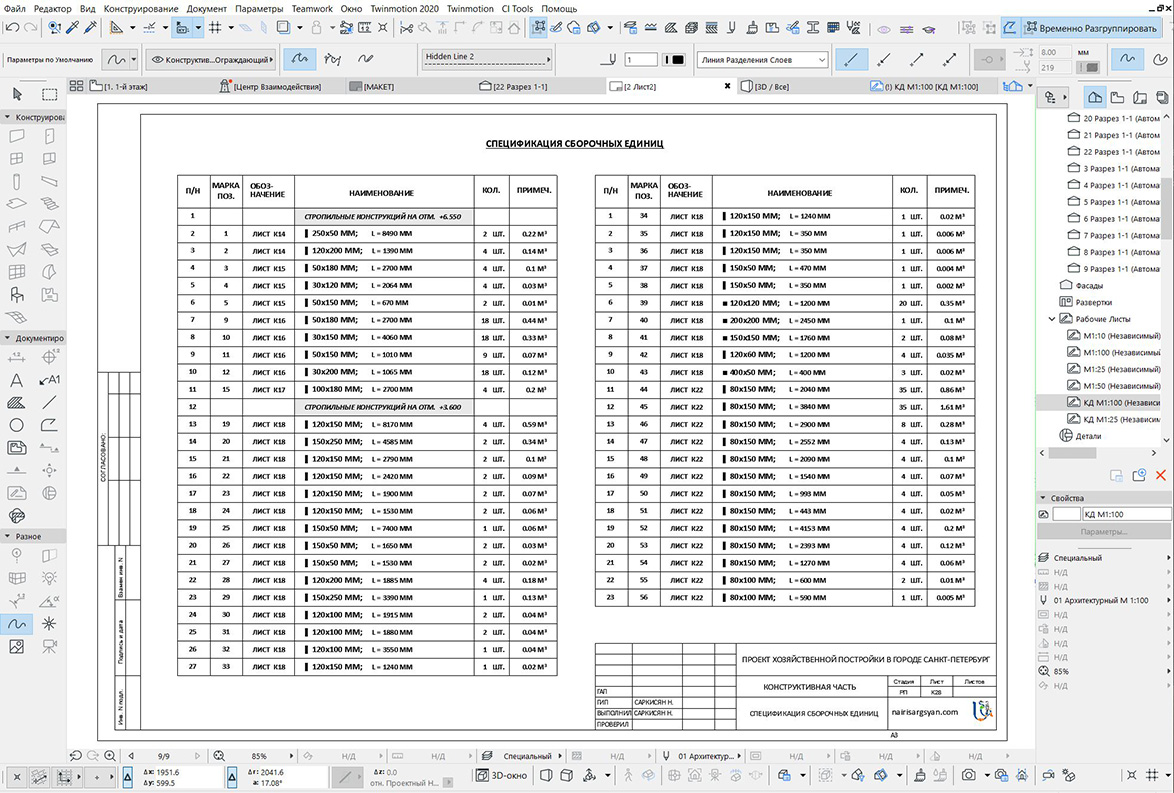Select natural spline geometry method
This screenshot has width=1174, height=793.
coord(299,58)
